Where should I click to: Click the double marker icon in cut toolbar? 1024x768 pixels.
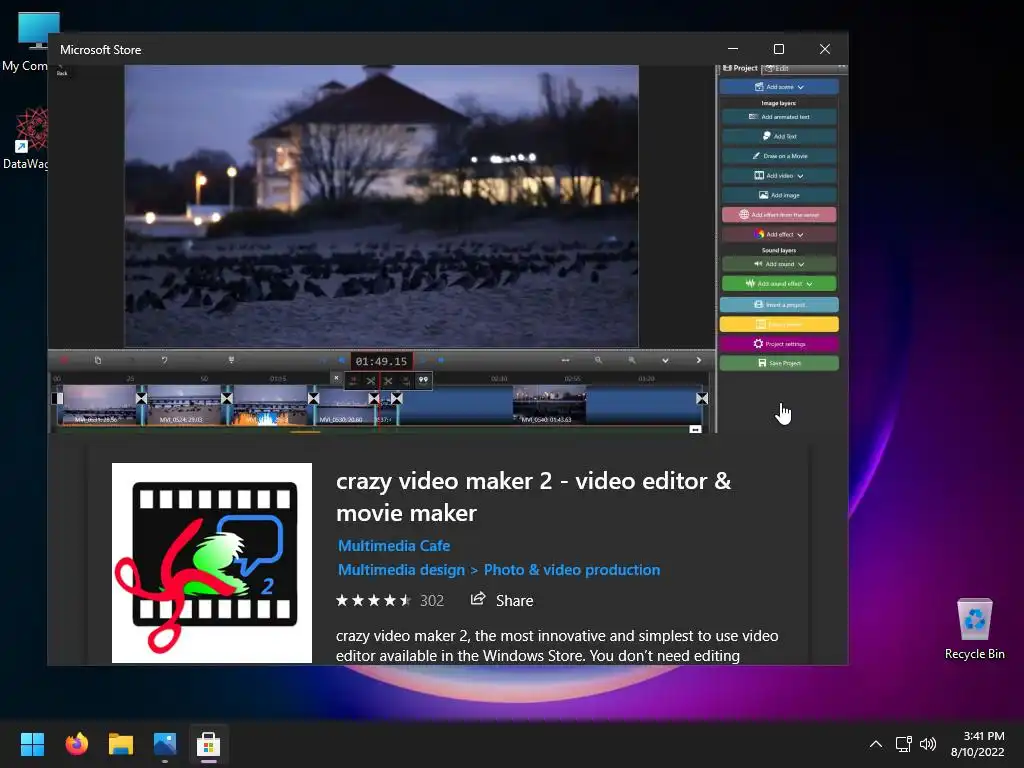[x=423, y=380]
